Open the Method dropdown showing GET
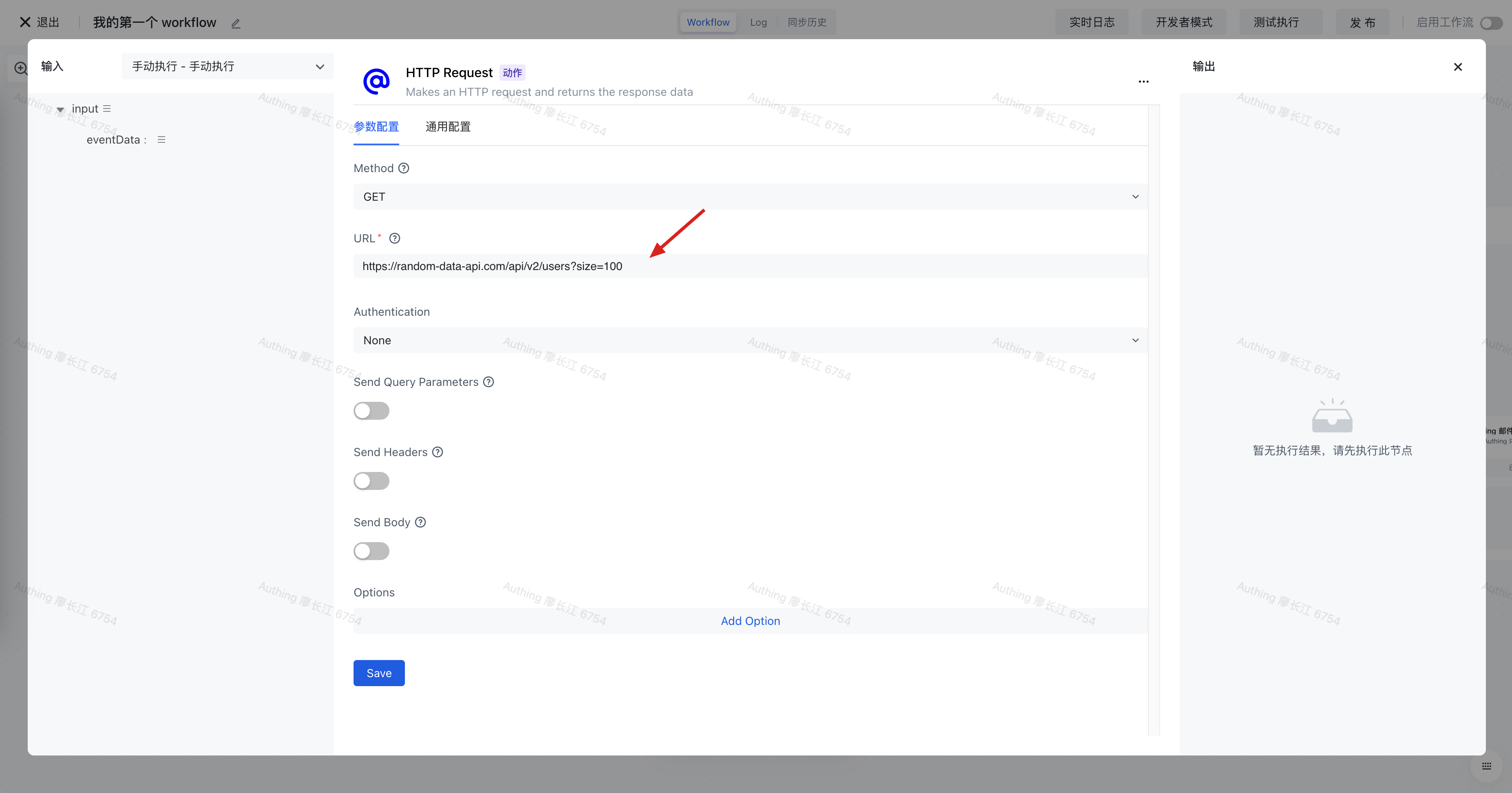Viewport: 1512px width, 793px height. 749,197
